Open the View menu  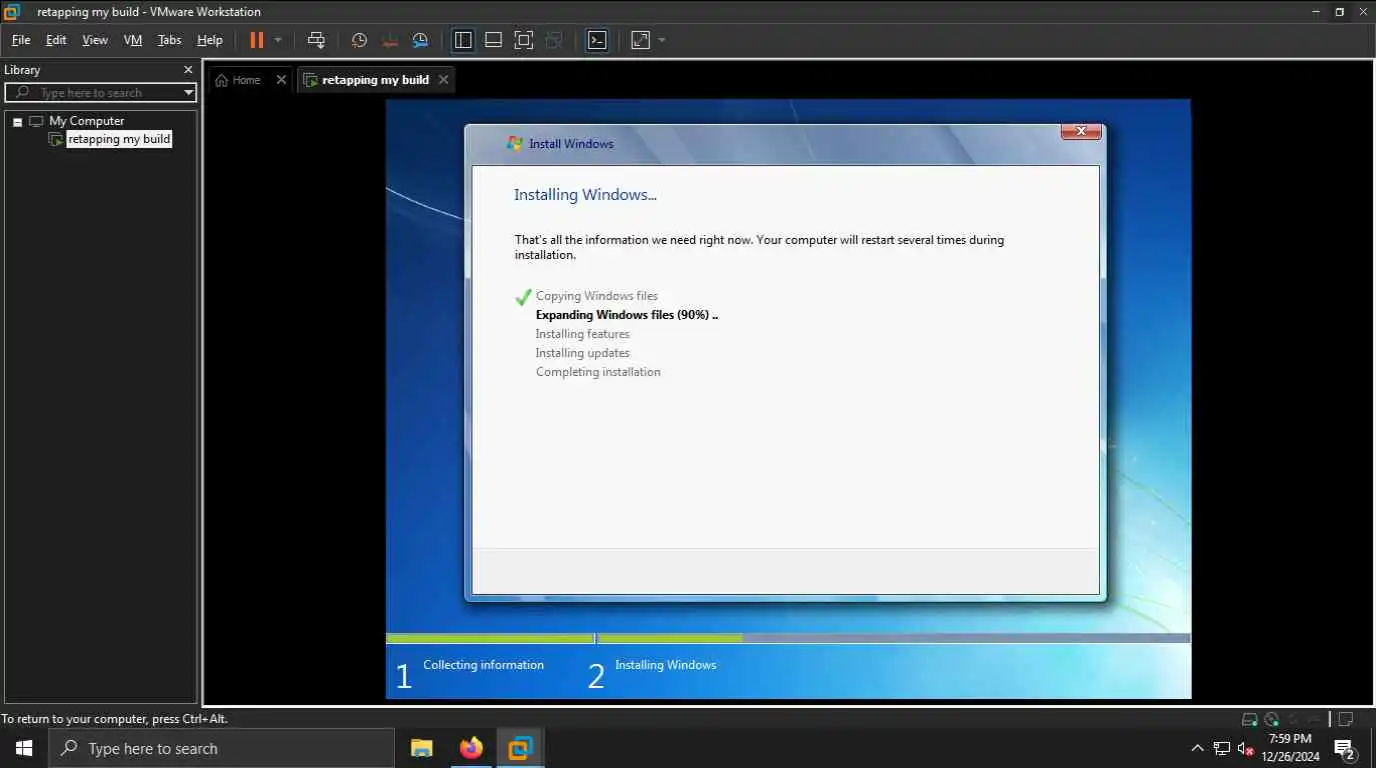95,40
